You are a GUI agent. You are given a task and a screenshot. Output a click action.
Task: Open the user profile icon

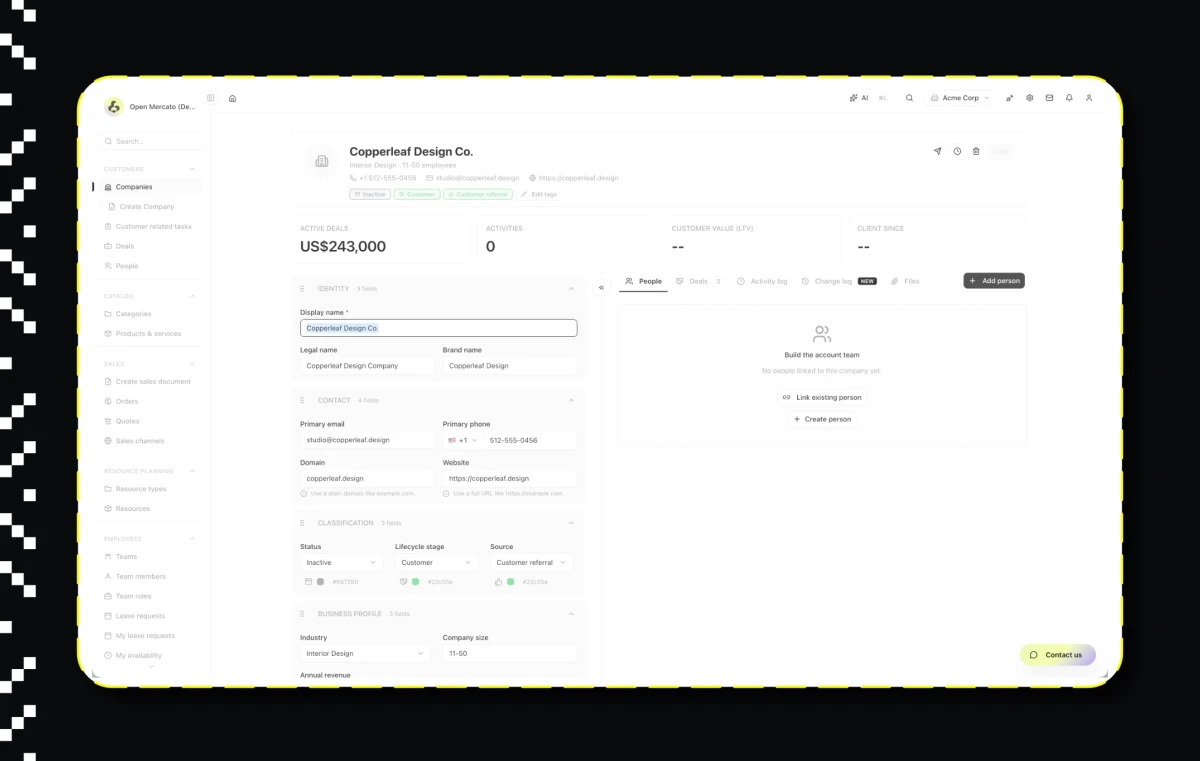pos(1089,98)
